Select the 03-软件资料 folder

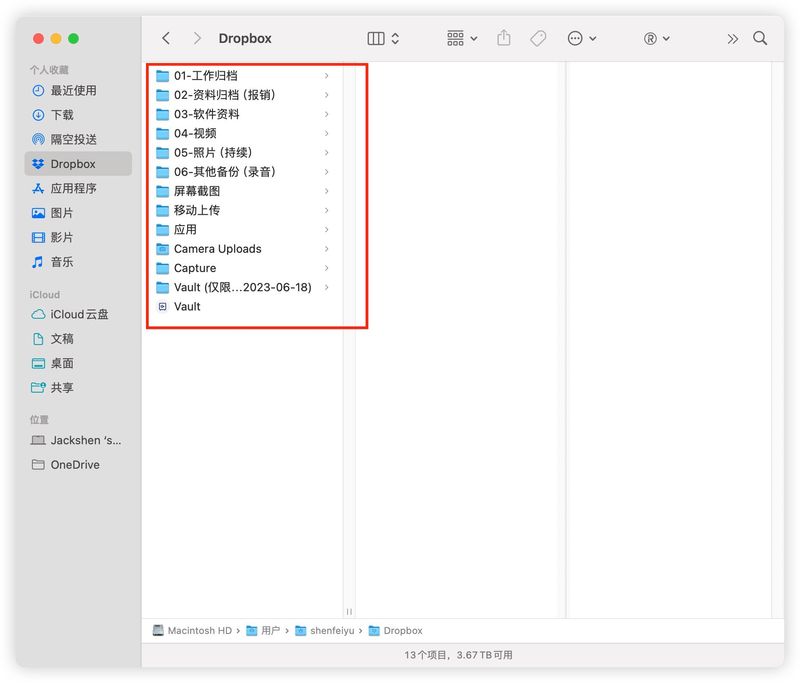243,114
